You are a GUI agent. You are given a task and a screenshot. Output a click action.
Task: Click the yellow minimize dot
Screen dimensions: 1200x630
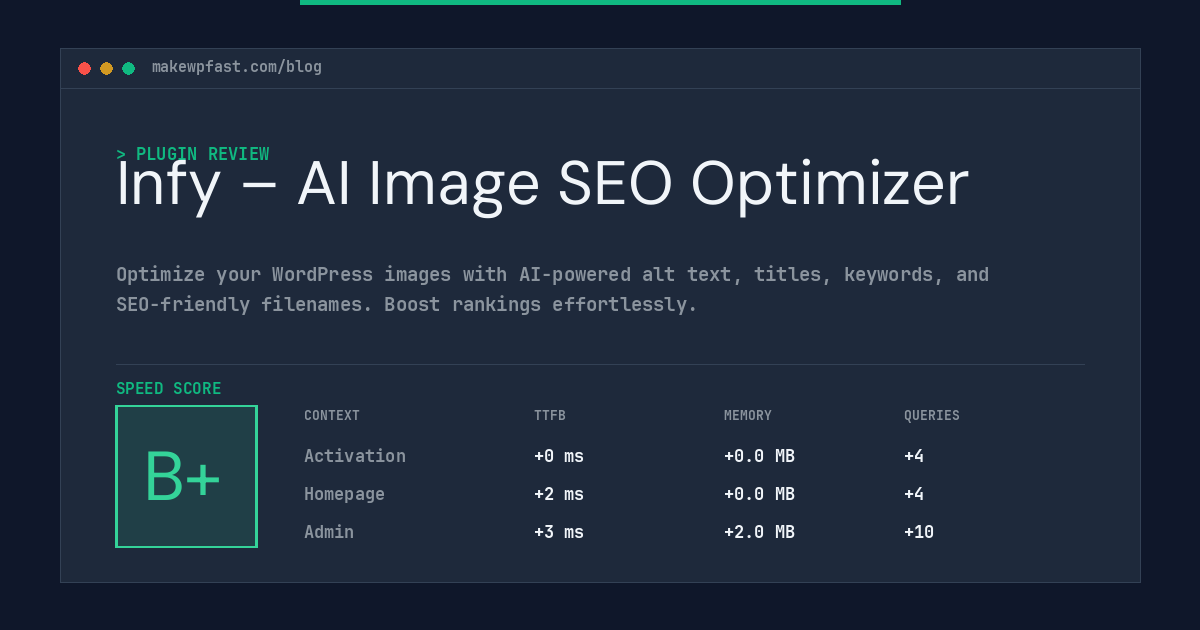pos(106,68)
